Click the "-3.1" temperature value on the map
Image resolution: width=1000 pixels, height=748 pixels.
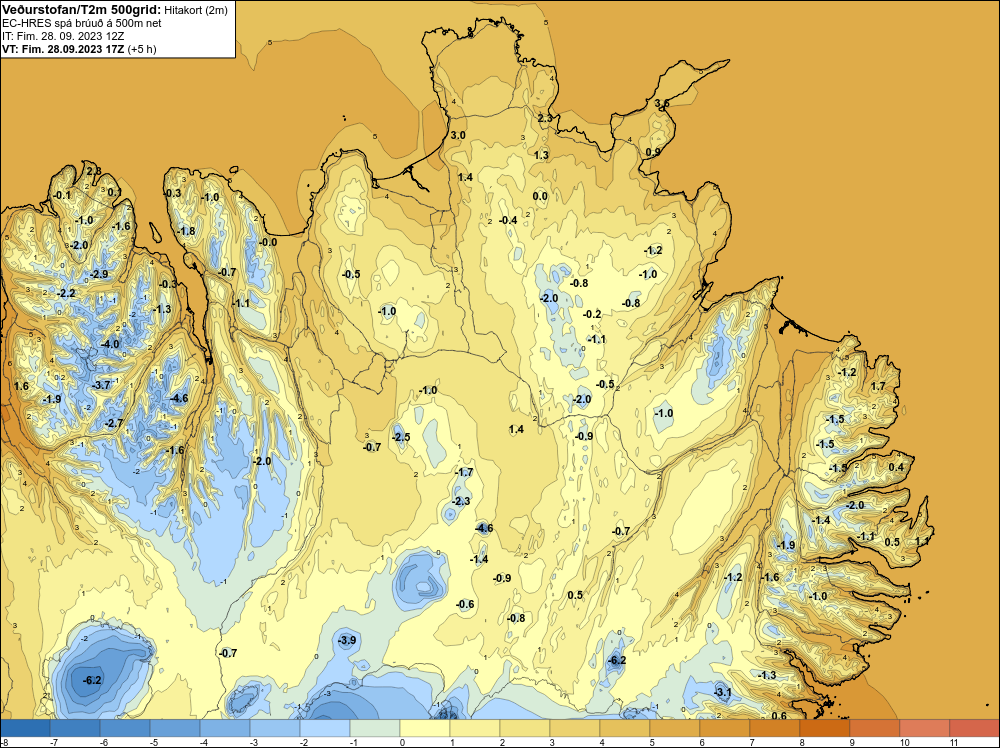pos(723,692)
